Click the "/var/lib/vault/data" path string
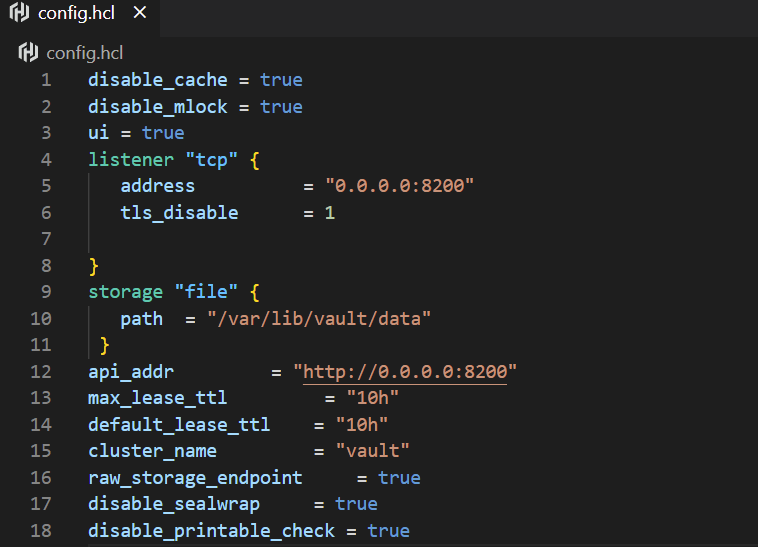 click(x=319, y=319)
